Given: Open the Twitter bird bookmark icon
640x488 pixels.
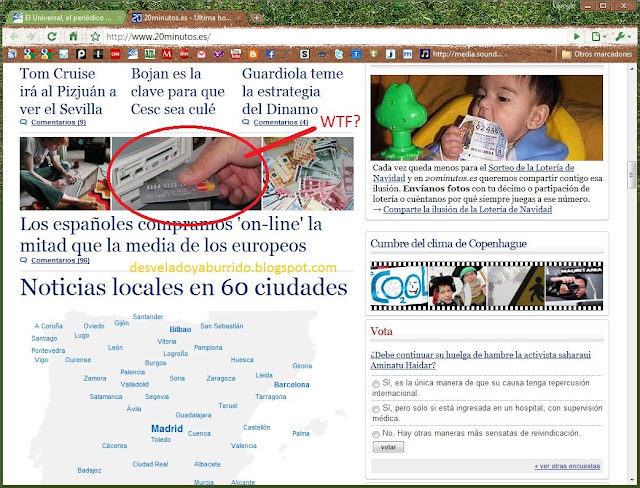Looking at the screenshot, I should point(339,54).
